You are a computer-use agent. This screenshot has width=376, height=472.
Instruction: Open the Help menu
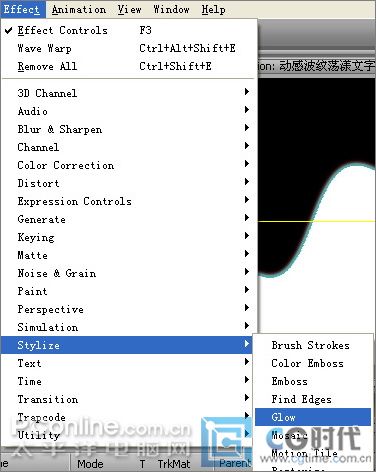(213, 9)
